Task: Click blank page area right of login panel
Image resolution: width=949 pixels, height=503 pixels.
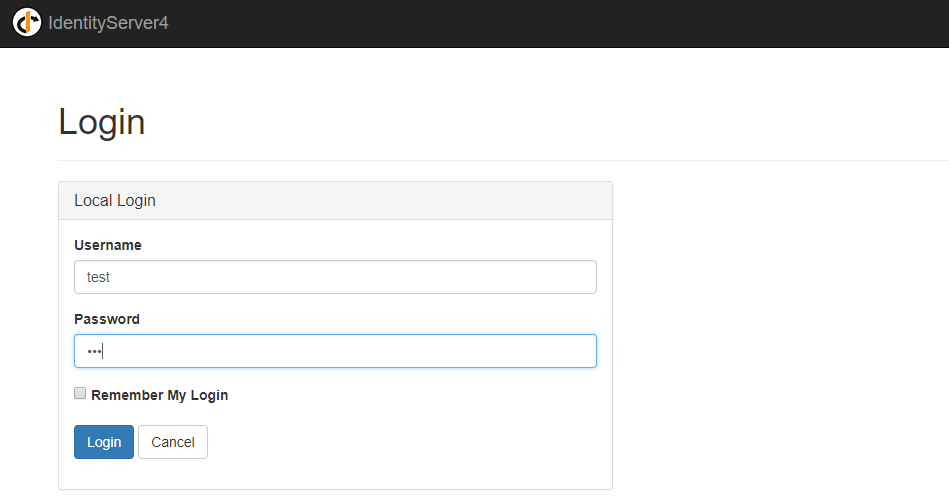Action: (x=780, y=330)
